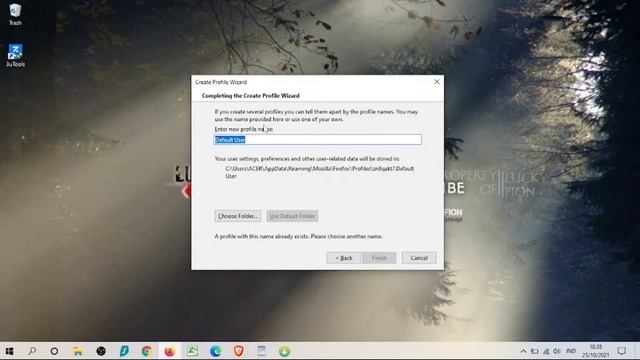Image resolution: width=640 pixels, height=360 pixels.
Task: Open the Windows Start menu
Action: tap(9, 351)
